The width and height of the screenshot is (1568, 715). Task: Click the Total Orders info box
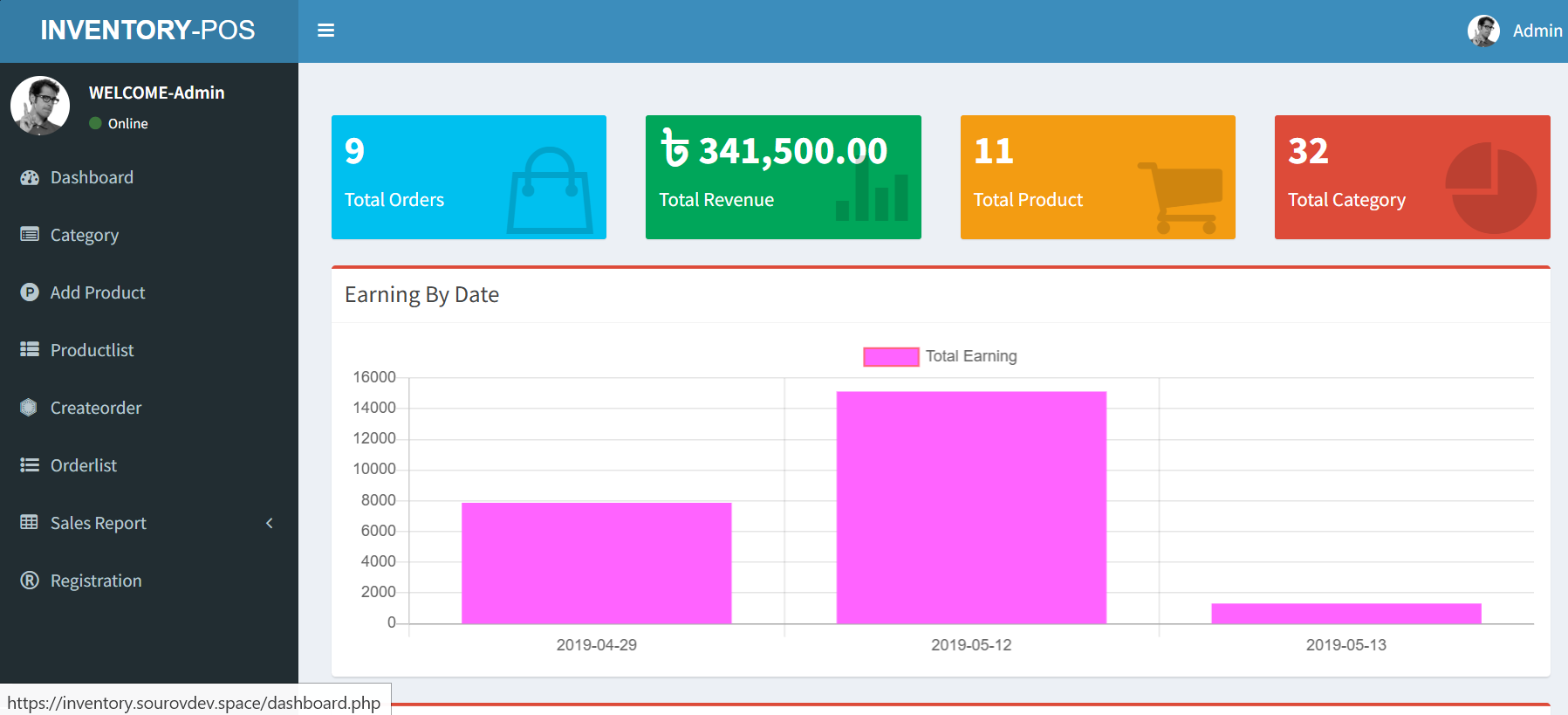pyautogui.click(x=469, y=177)
